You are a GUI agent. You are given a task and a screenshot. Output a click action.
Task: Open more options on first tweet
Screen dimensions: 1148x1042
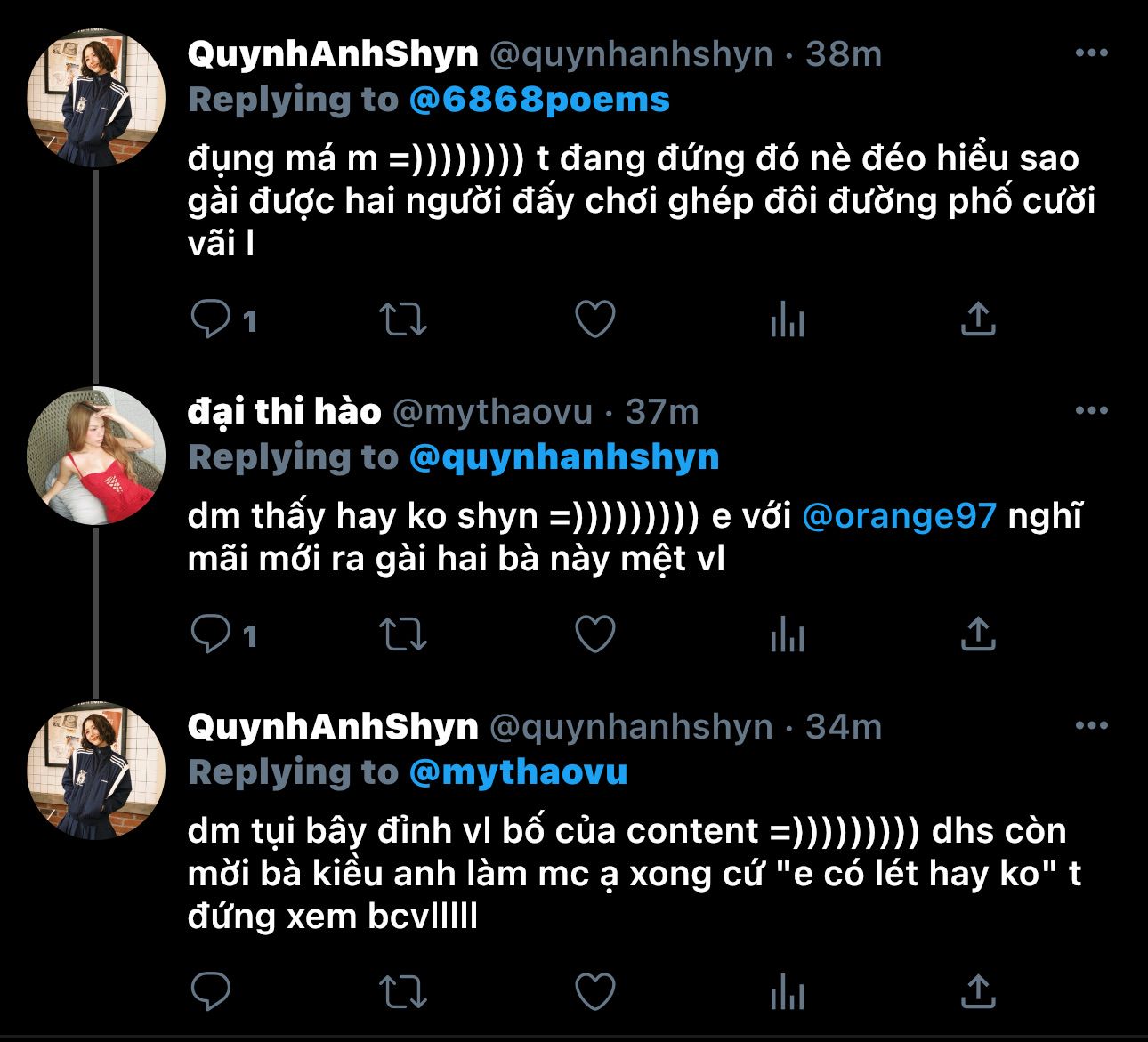point(1091,53)
